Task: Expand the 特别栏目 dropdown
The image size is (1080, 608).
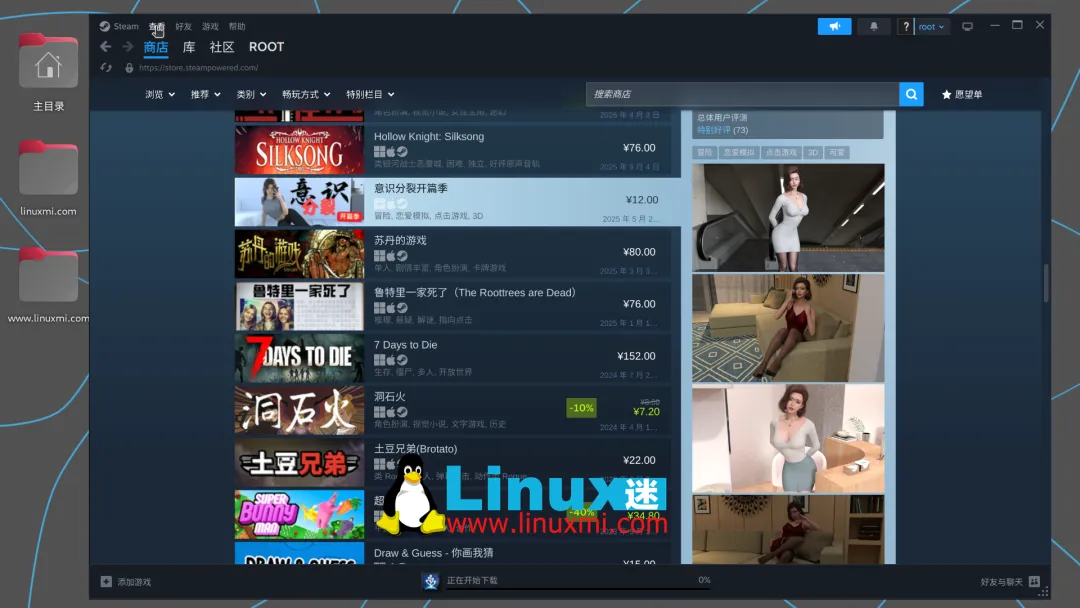Action: (370, 94)
